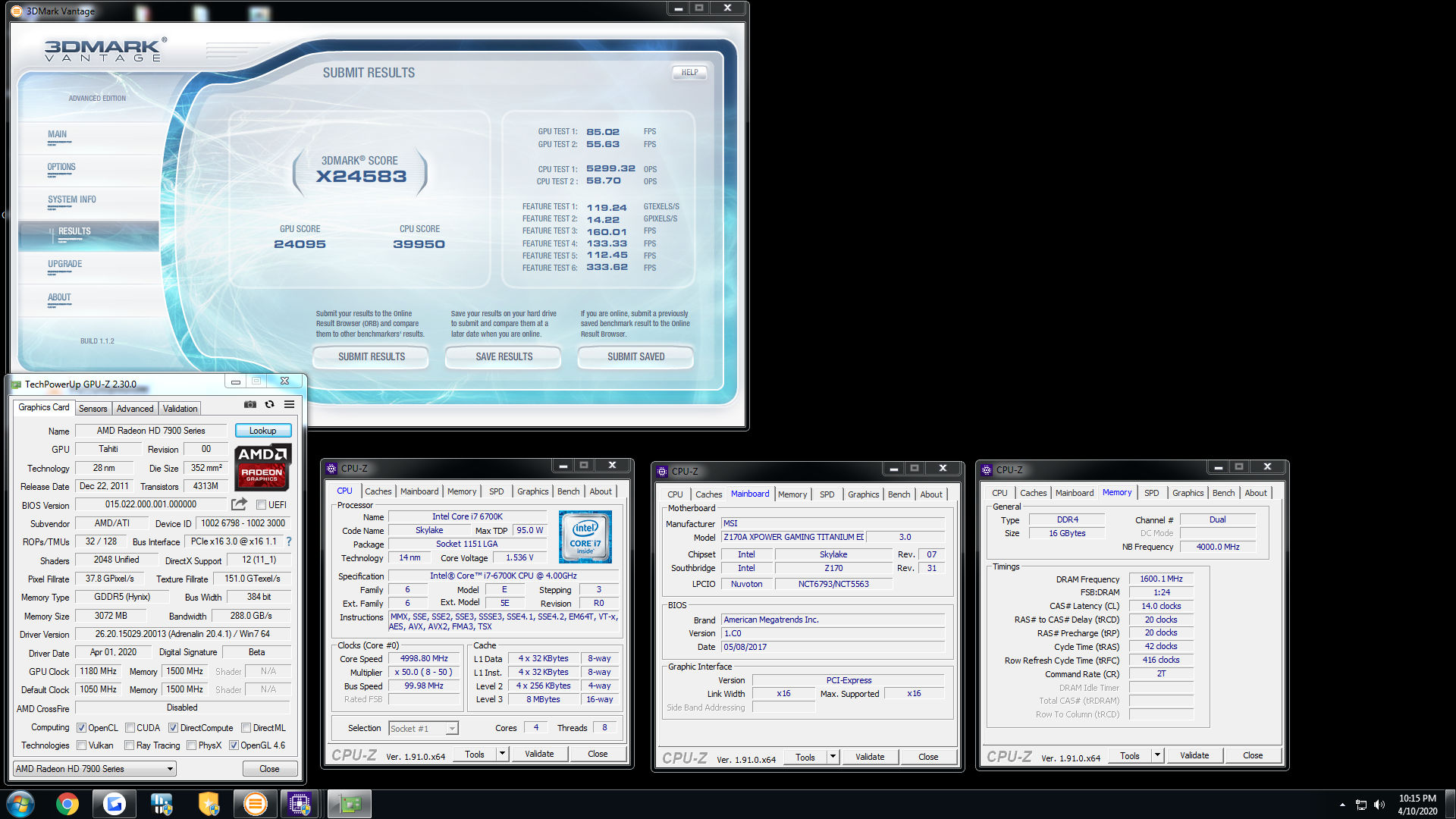Click the 3DMark Help button
1456x819 pixels.
[689, 73]
